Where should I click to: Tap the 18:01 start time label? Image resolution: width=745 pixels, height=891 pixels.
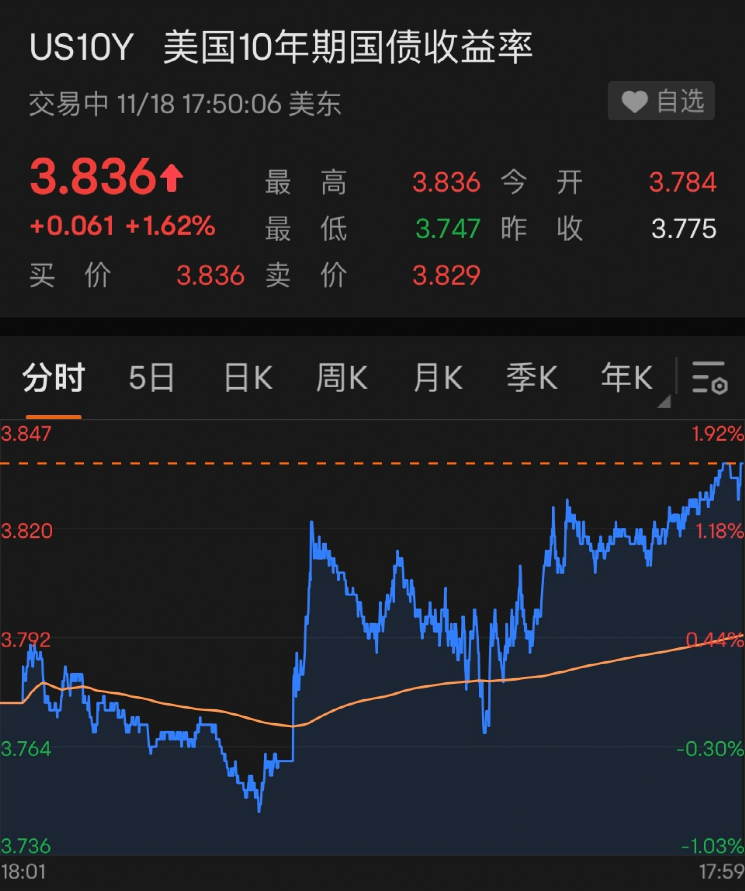23,872
